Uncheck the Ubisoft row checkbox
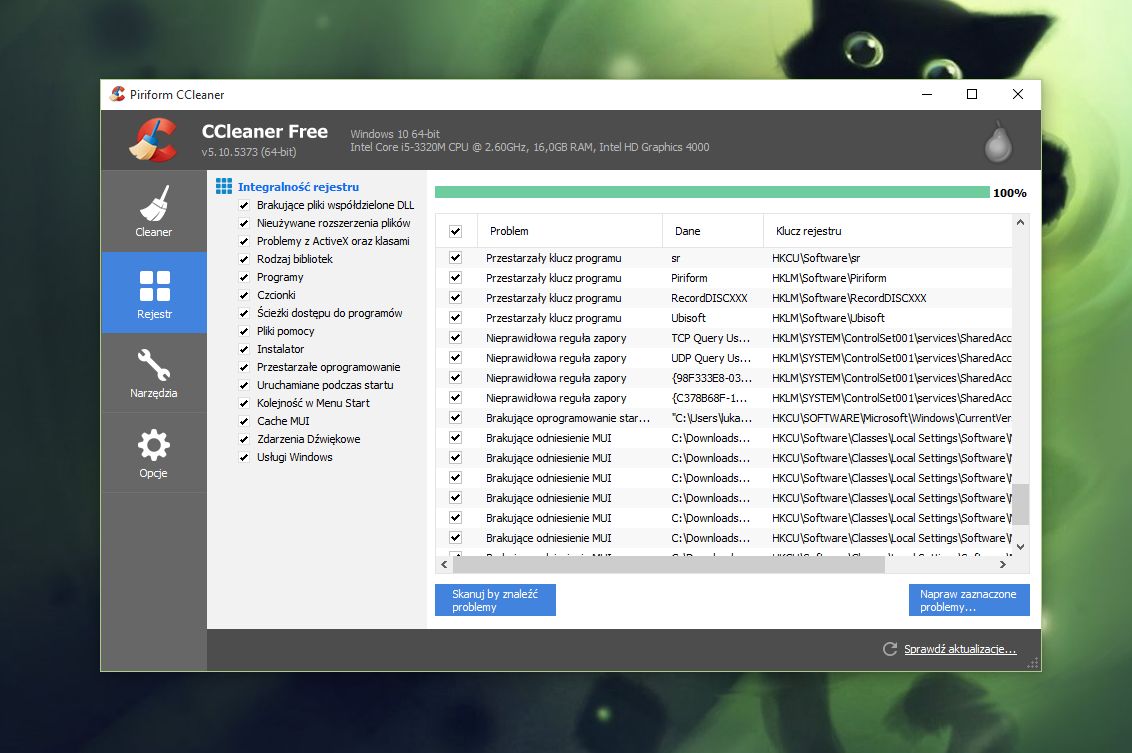1132x753 pixels. point(456,318)
